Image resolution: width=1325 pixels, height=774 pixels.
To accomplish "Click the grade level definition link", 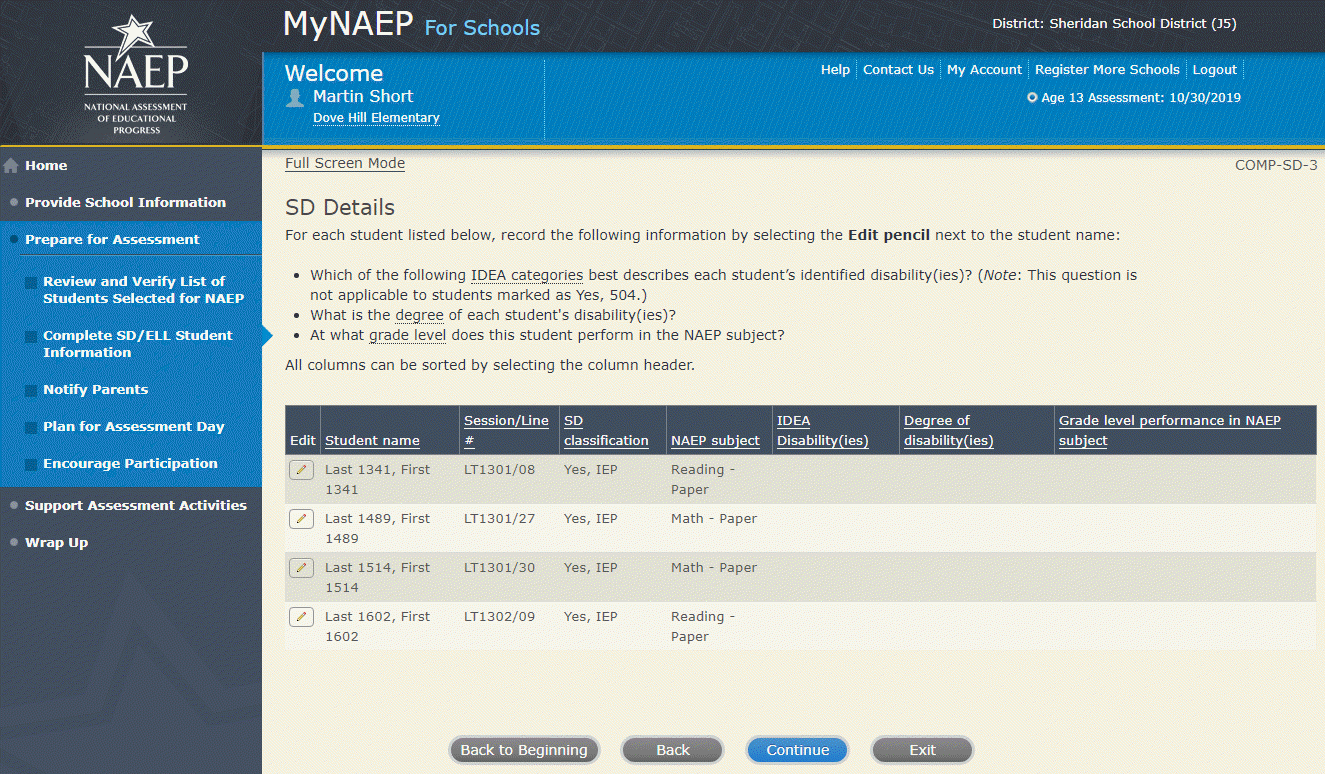I will coord(407,335).
